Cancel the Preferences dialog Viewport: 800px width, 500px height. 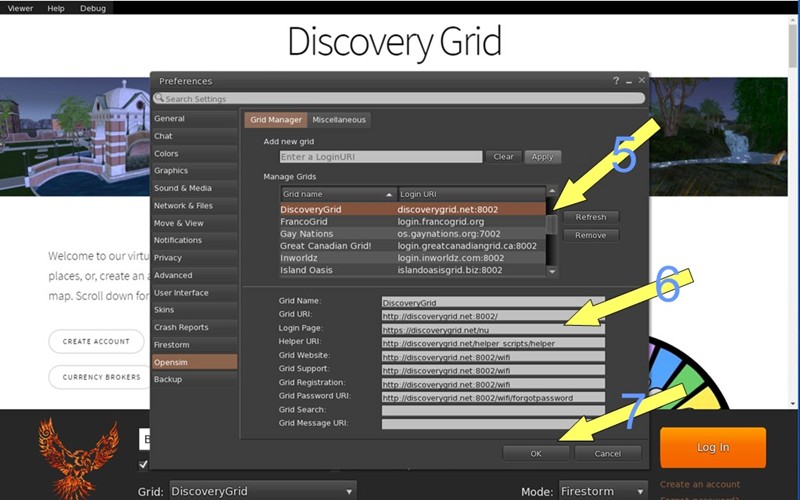pos(607,453)
